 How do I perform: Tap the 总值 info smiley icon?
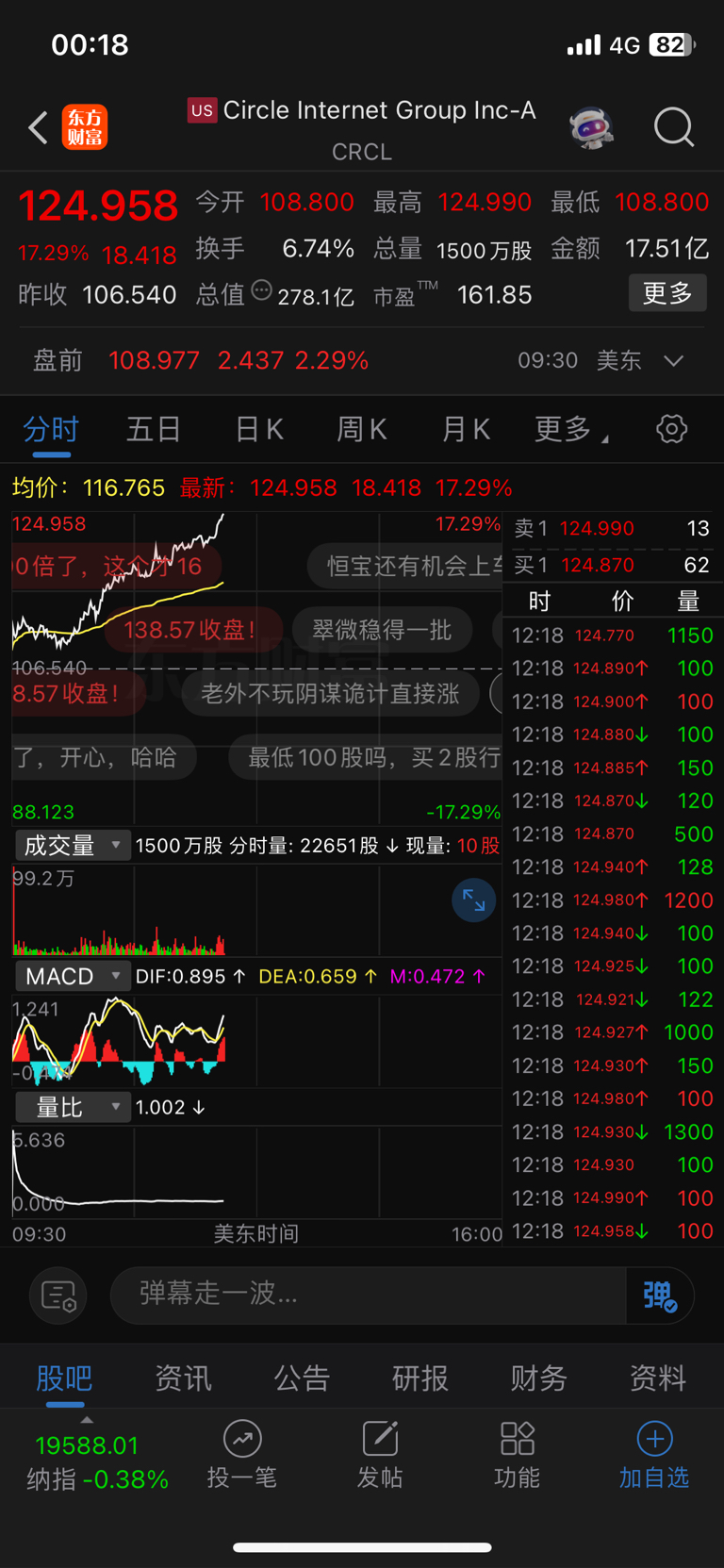262,291
